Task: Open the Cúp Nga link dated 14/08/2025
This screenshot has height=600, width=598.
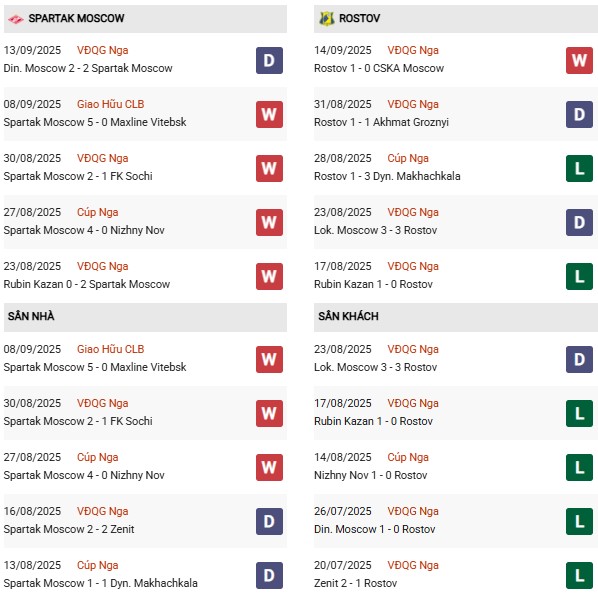Action: point(408,457)
